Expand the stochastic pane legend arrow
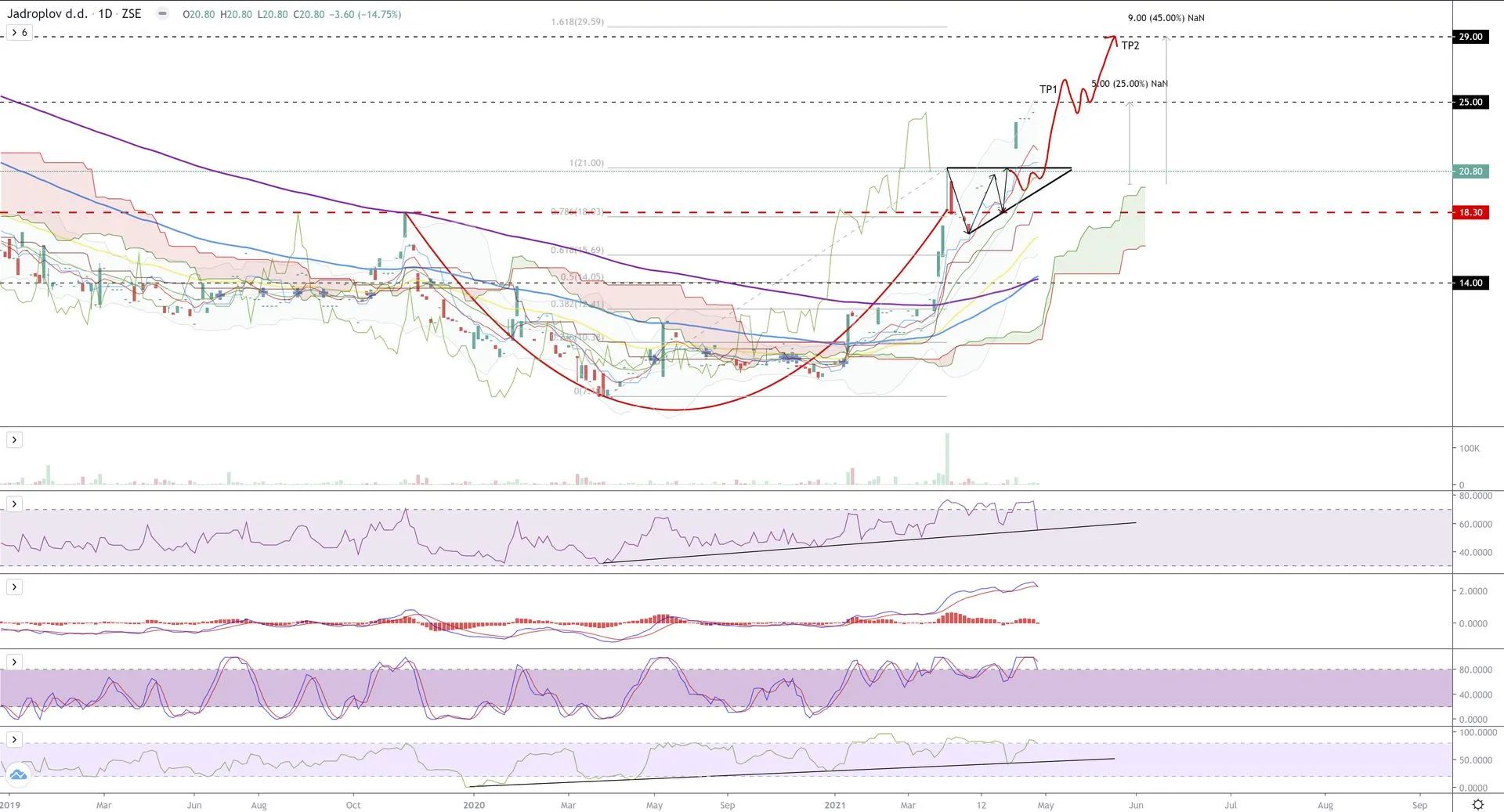 point(14,662)
